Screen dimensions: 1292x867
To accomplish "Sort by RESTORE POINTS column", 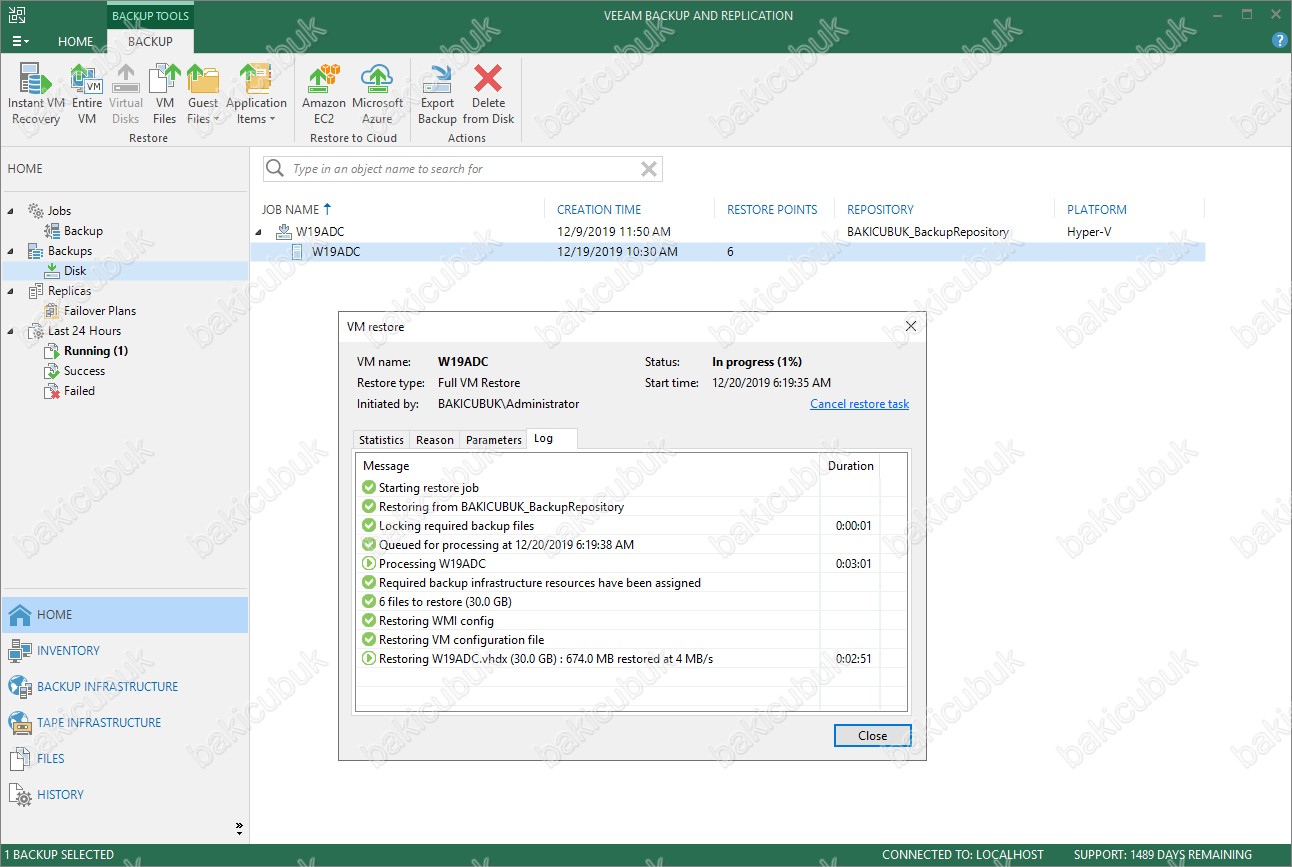I will pos(772,209).
